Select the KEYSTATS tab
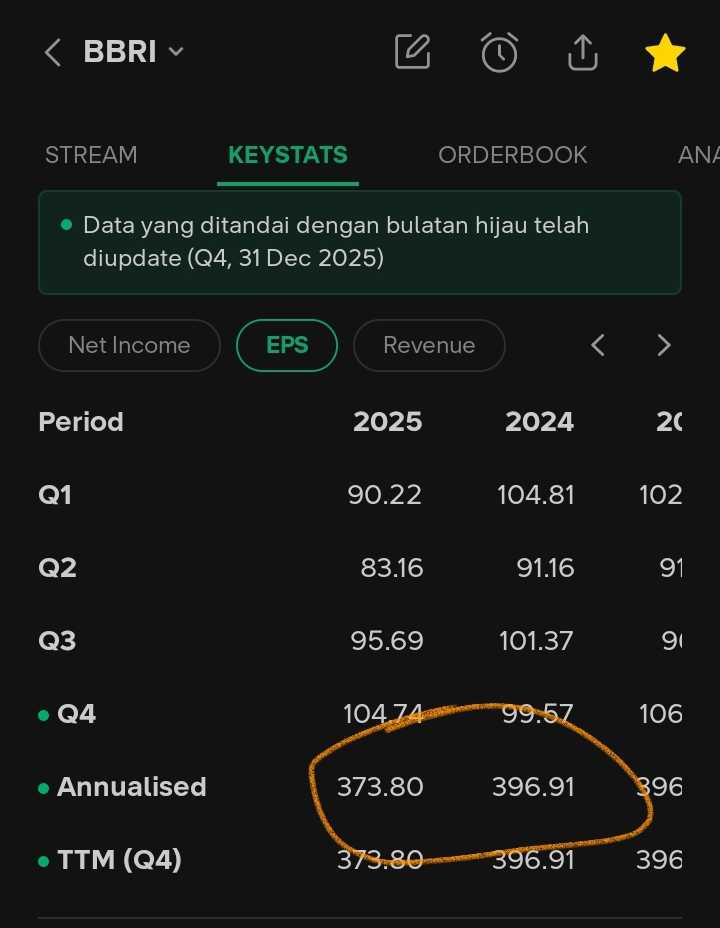Image resolution: width=720 pixels, height=928 pixels. click(x=288, y=155)
